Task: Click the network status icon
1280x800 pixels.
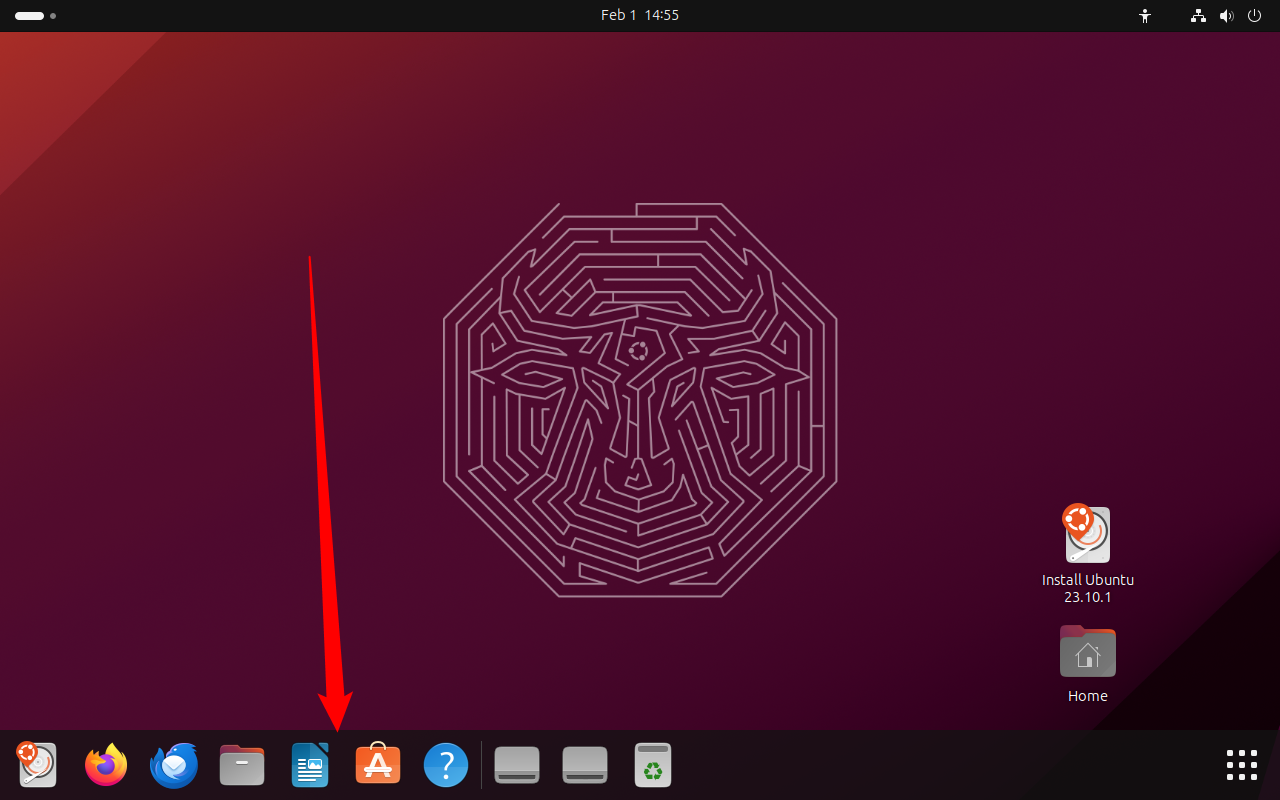Action: [x=1198, y=16]
